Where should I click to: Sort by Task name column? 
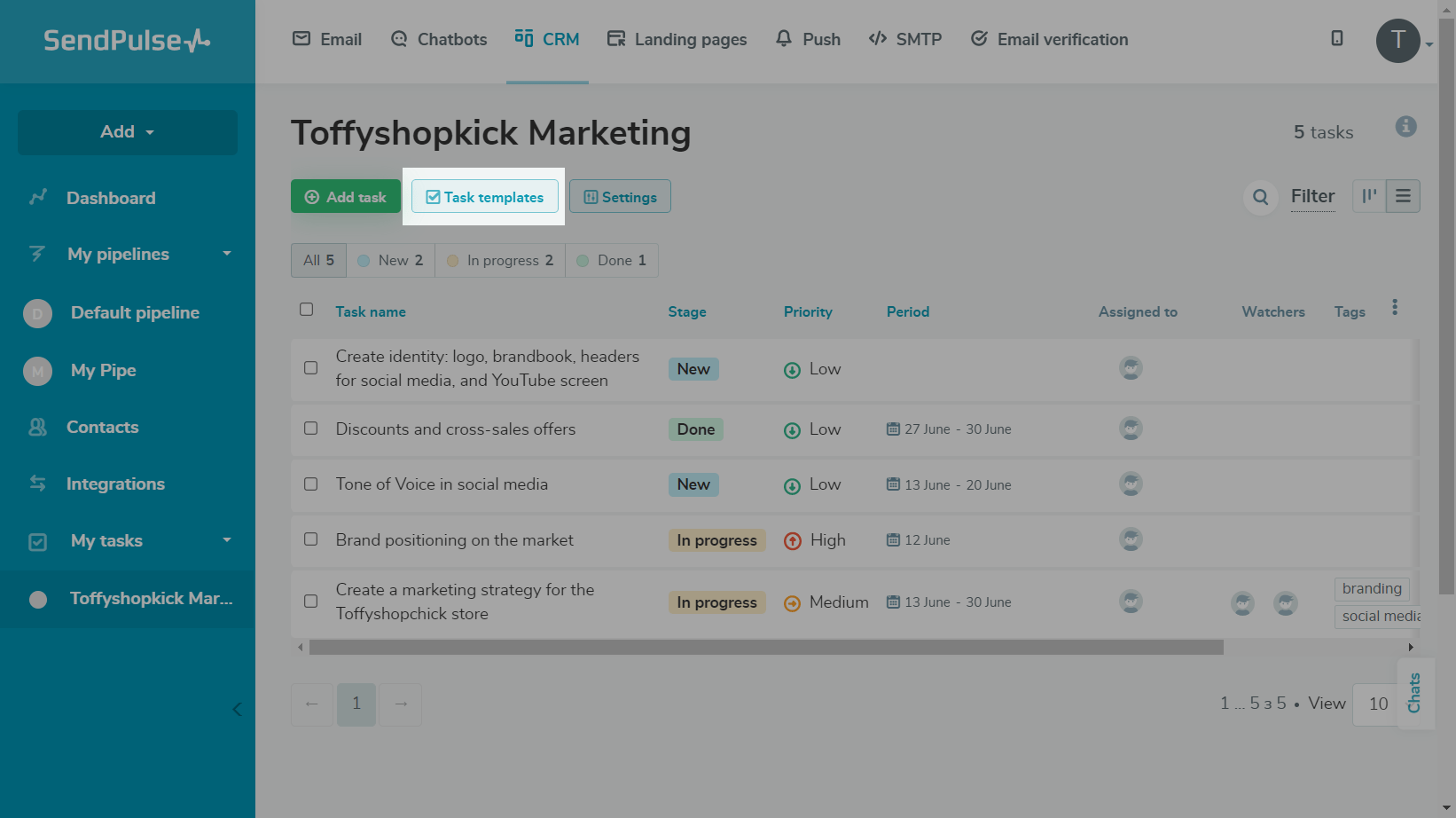[x=371, y=311]
